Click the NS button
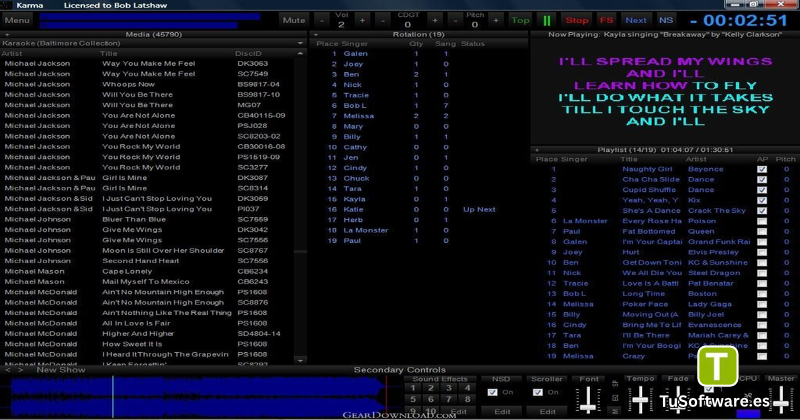800x420 pixels. point(666,20)
